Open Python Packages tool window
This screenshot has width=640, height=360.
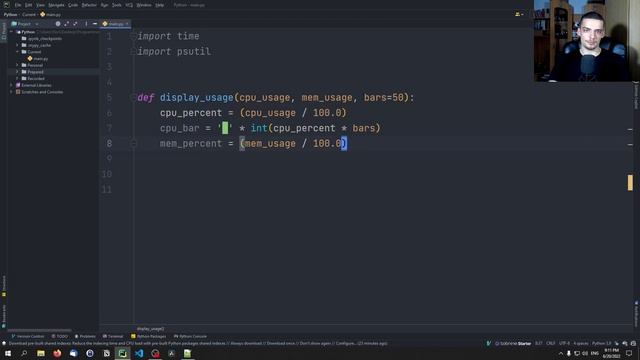149,336
